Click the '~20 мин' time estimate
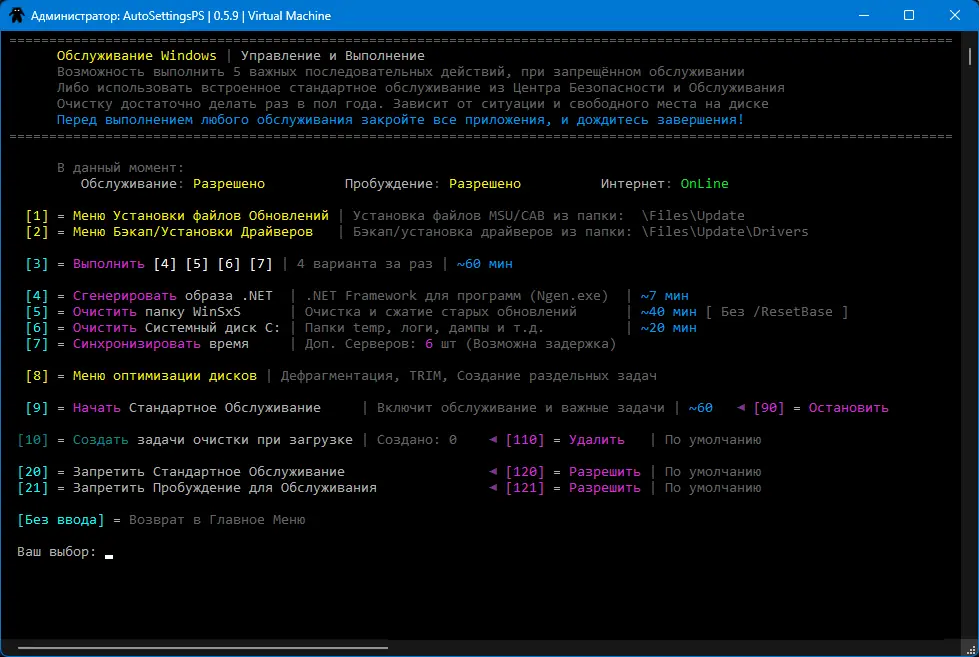 pos(668,328)
